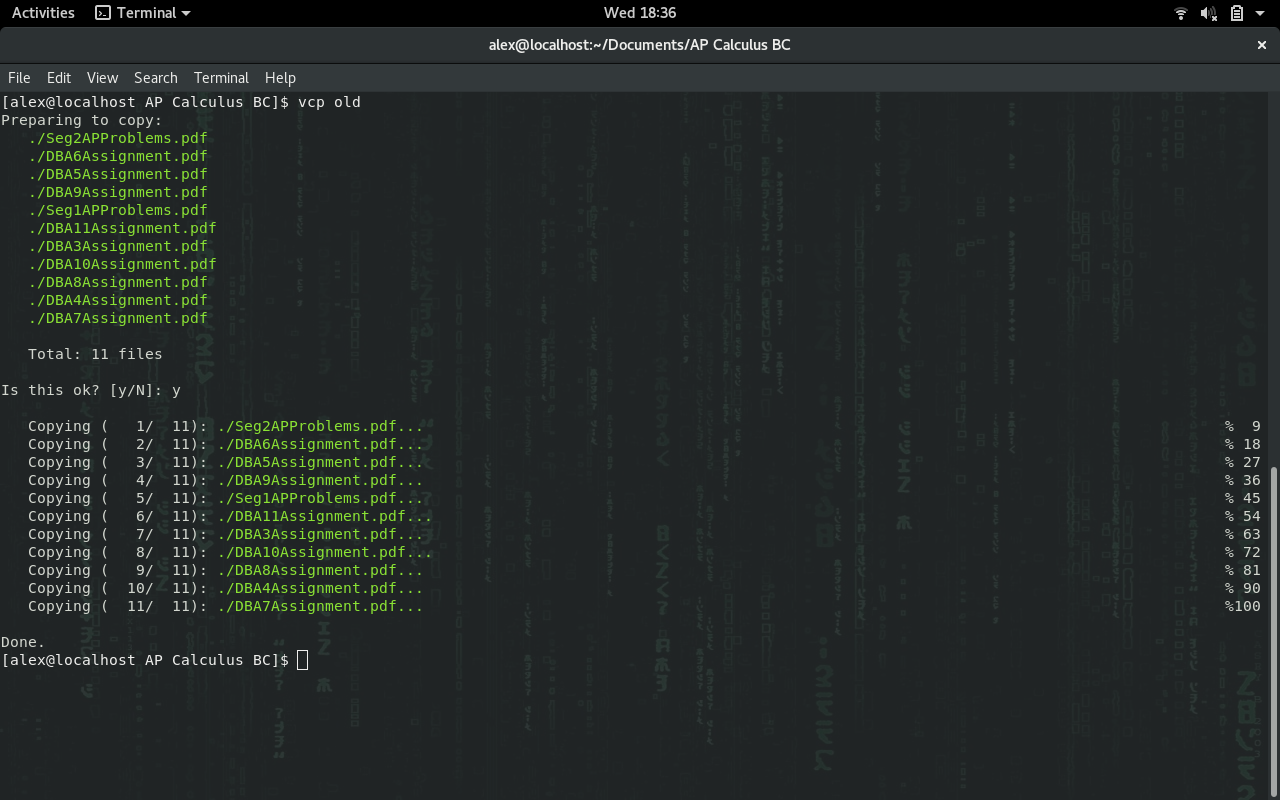Open the Search menu
The width and height of the screenshot is (1280, 800).
coord(156,78)
